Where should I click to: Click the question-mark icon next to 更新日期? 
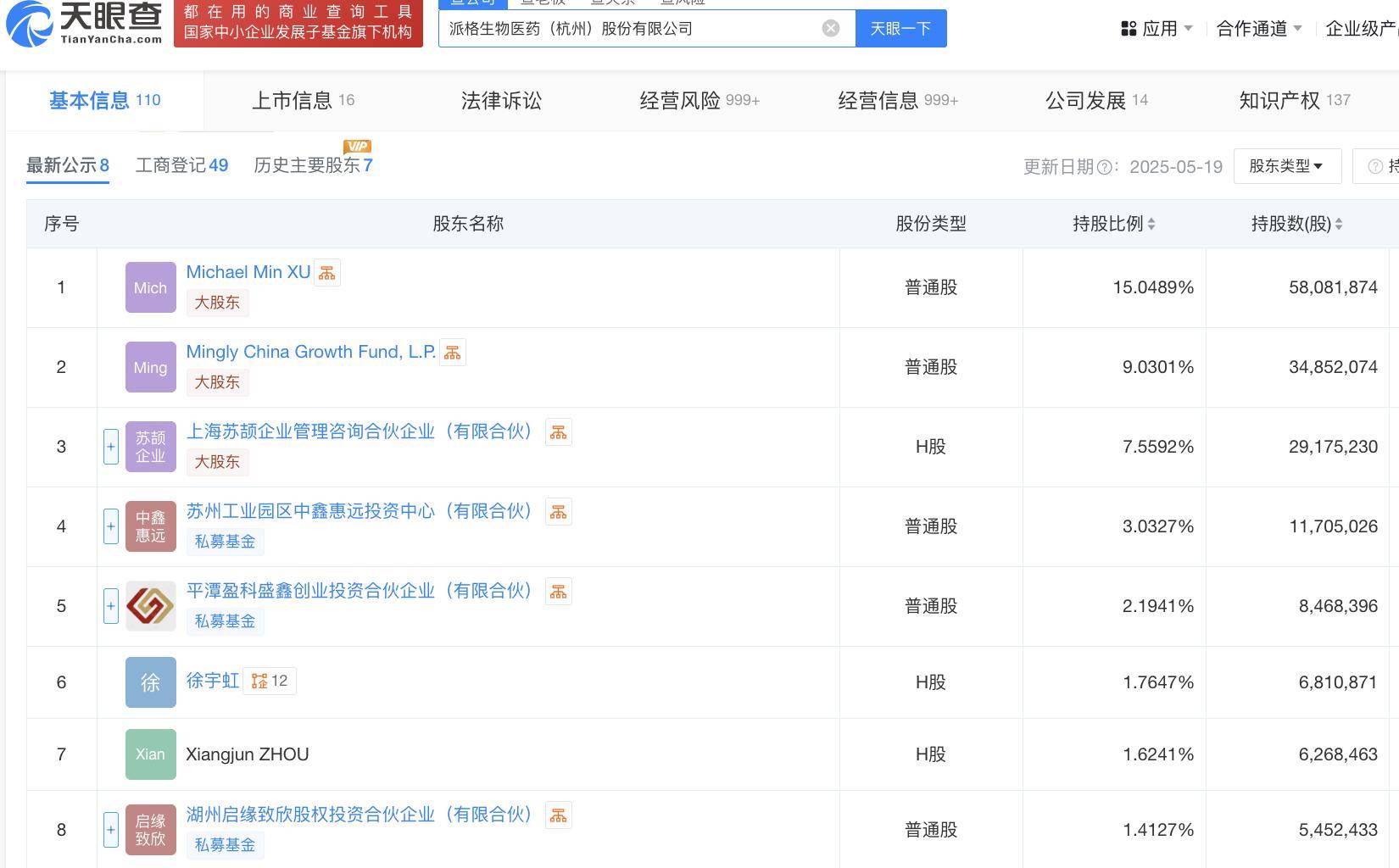(x=1104, y=167)
